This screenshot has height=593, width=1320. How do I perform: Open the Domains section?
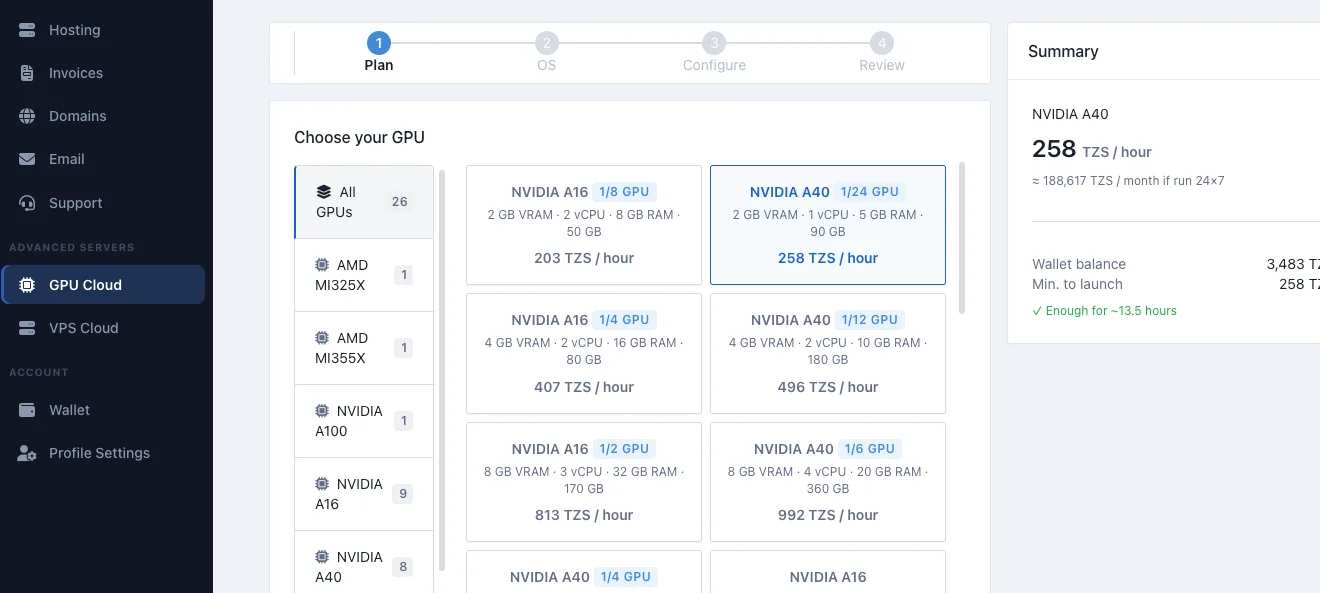[x=104, y=116]
